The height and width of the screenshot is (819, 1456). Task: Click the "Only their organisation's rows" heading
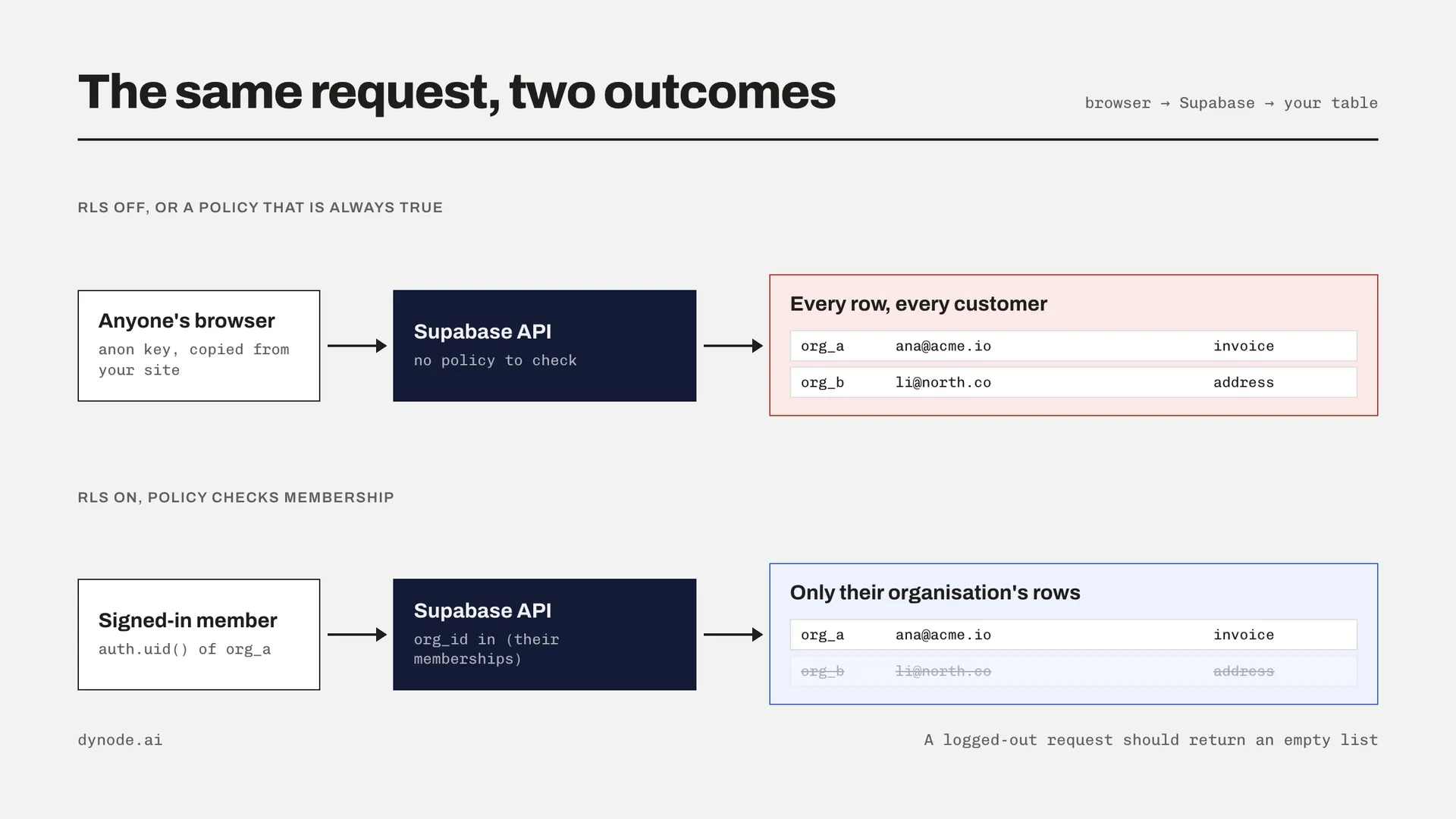(x=935, y=593)
